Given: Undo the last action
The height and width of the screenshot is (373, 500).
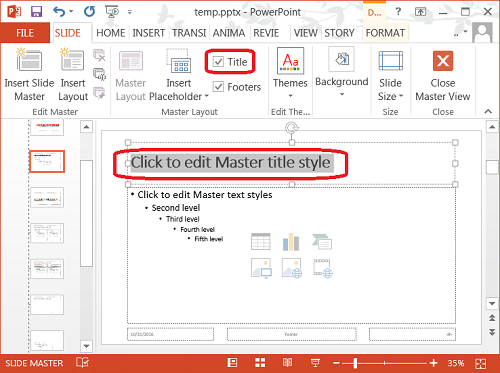Looking at the screenshot, I should pos(59,12).
